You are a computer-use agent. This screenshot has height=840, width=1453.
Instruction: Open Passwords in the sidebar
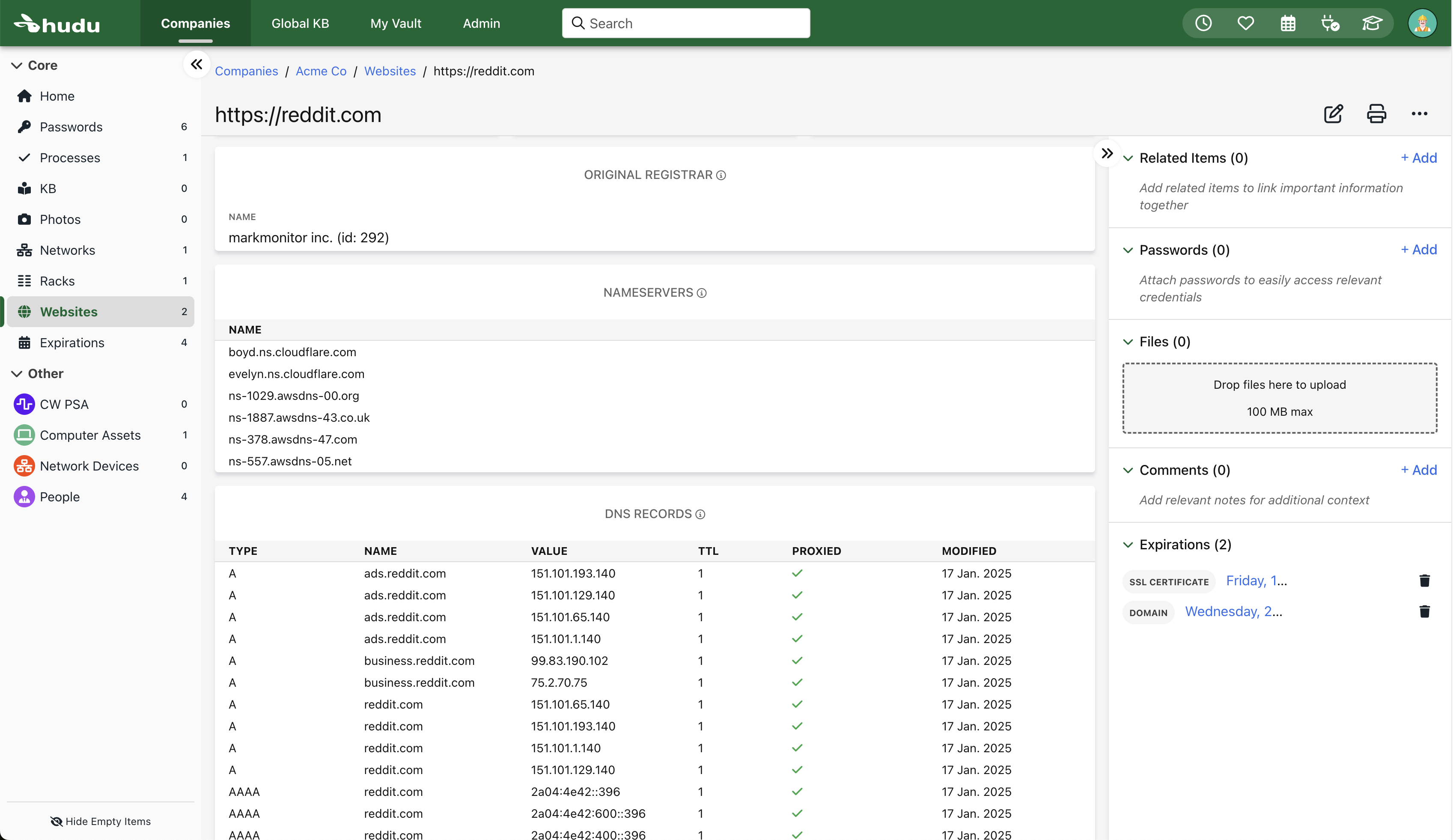coord(71,127)
